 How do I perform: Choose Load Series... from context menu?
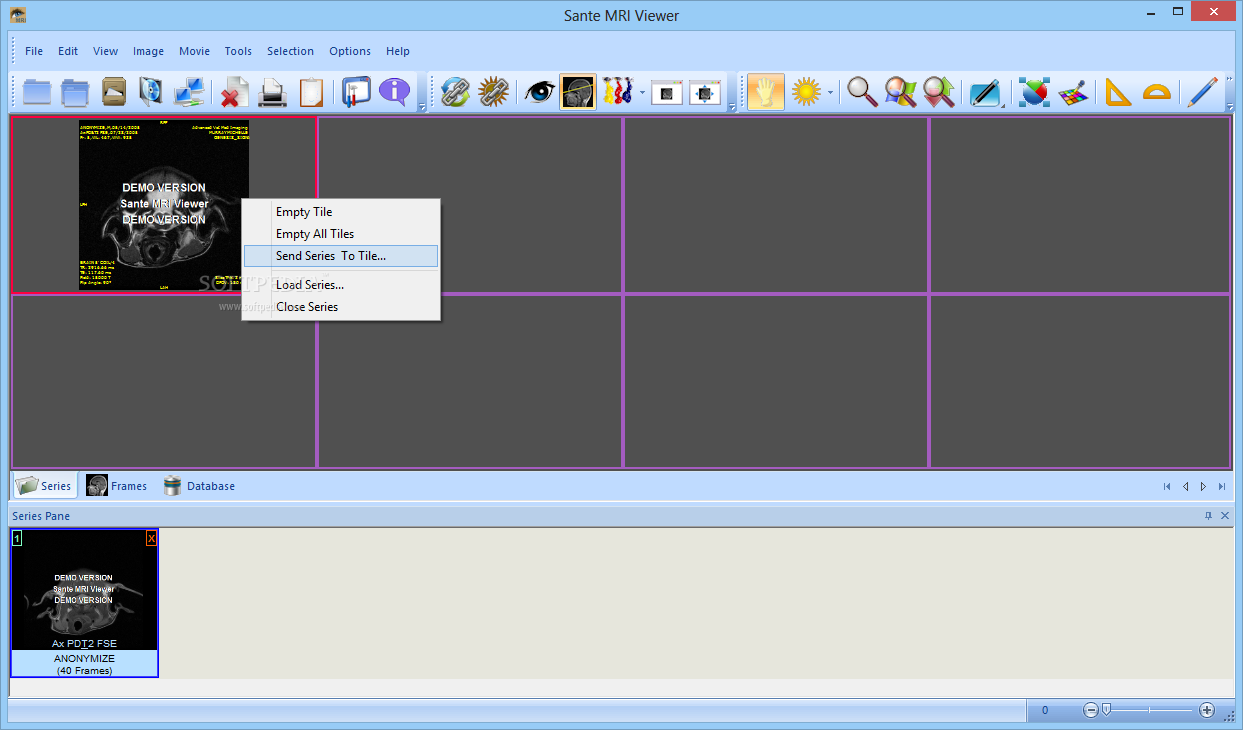coord(341,285)
